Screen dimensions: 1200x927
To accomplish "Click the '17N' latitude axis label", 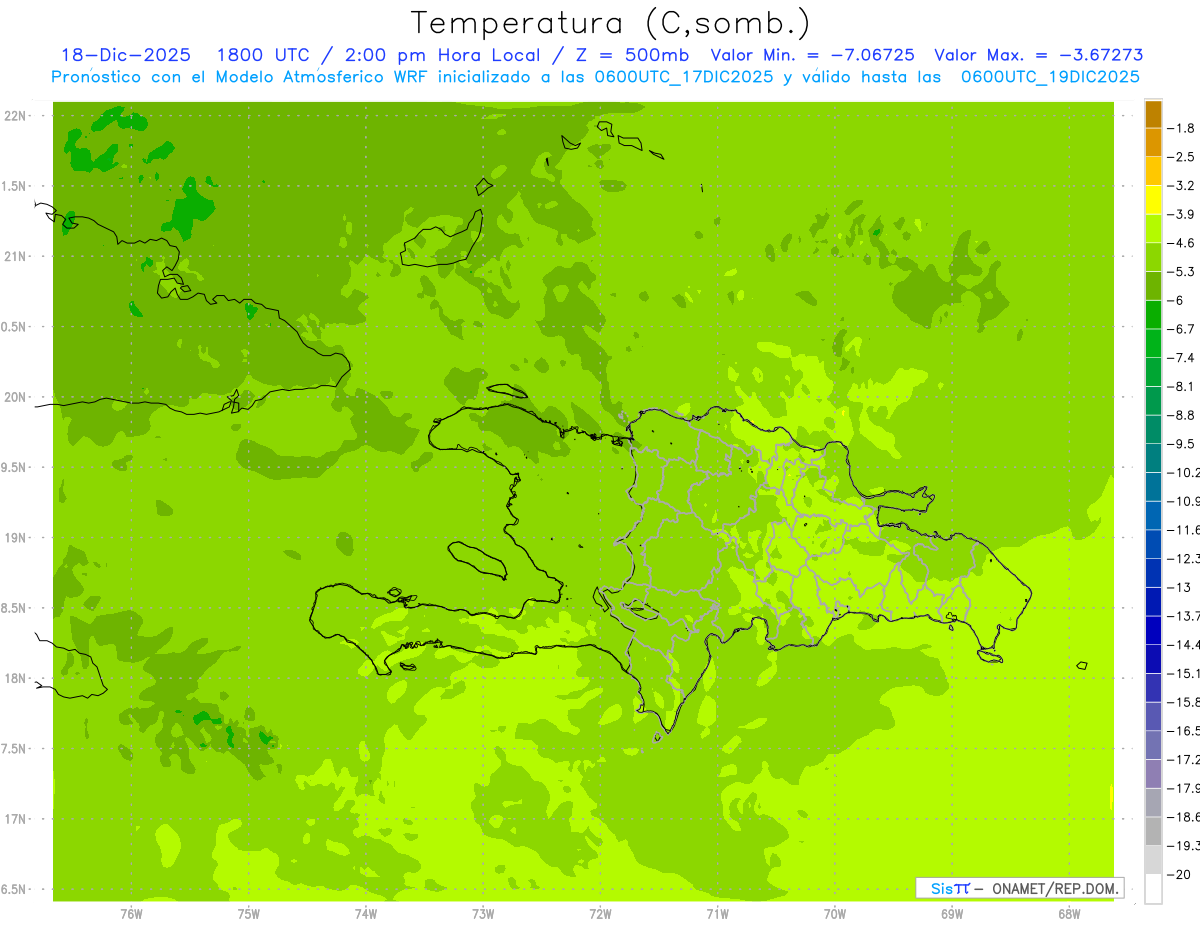I will [x=15, y=819].
